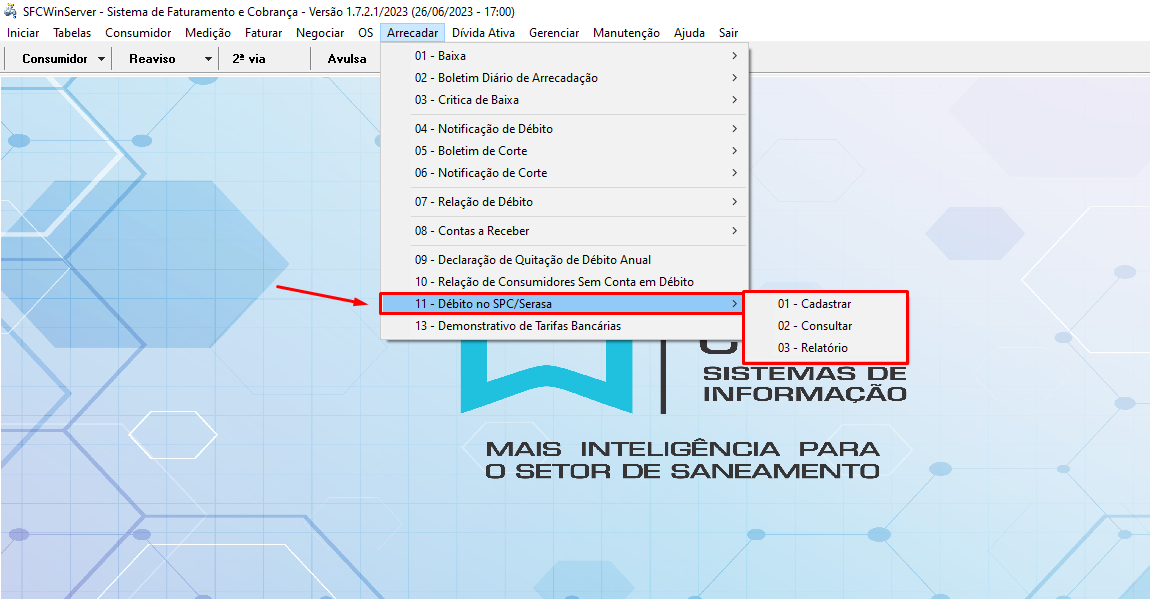Select 10 - Relação de Consumidores Sem Conta em Débito
The width and height of the screenshot is (1150, 599).
pyautogui.click(x=553, y=282)
